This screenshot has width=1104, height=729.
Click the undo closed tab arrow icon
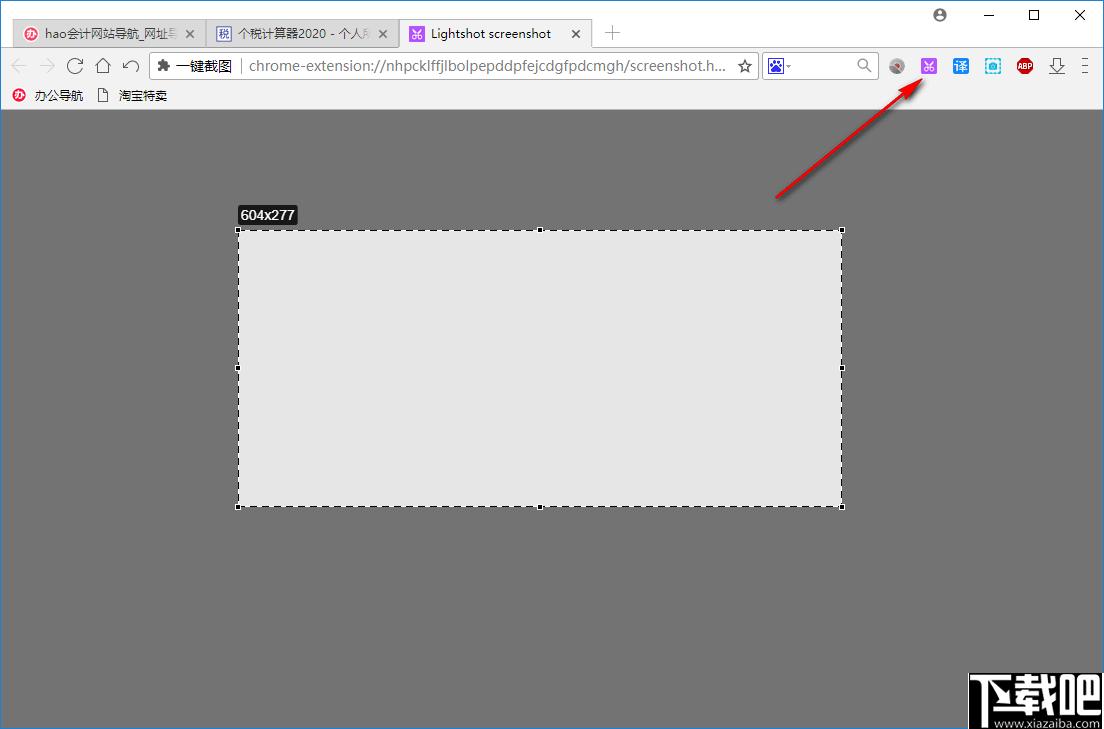coord(131,66)
